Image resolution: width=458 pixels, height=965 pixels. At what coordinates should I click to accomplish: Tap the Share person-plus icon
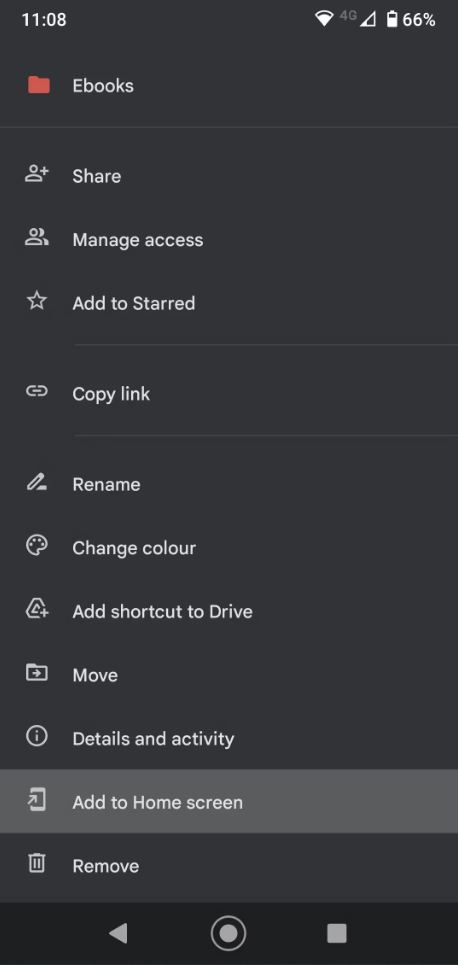(x=37, y=175)
